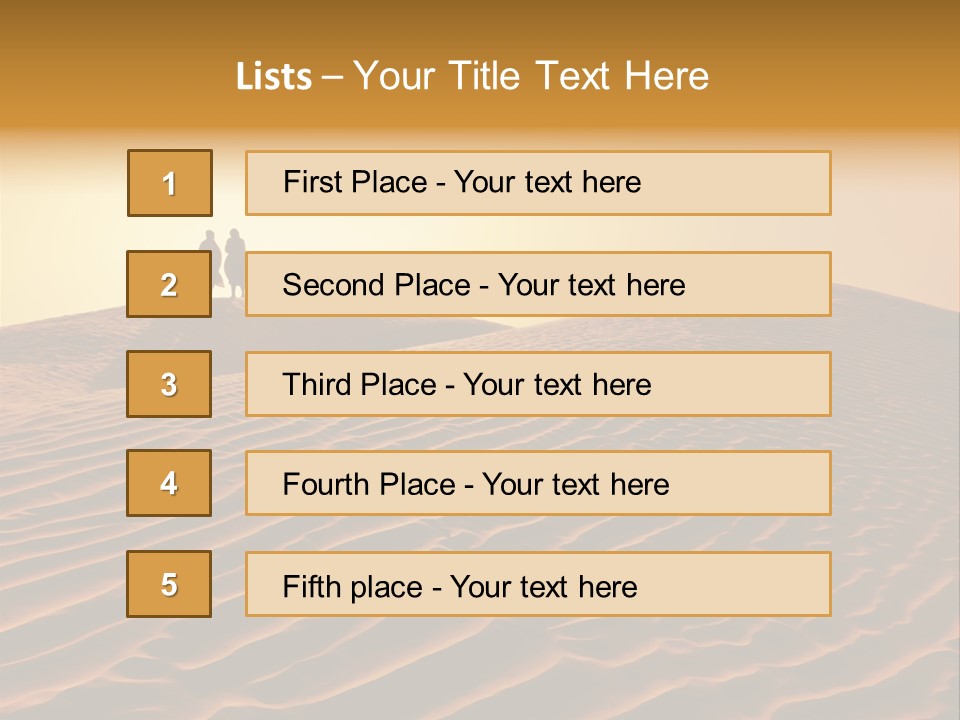
Task: Click the slide title text
Action: [473, 76]
